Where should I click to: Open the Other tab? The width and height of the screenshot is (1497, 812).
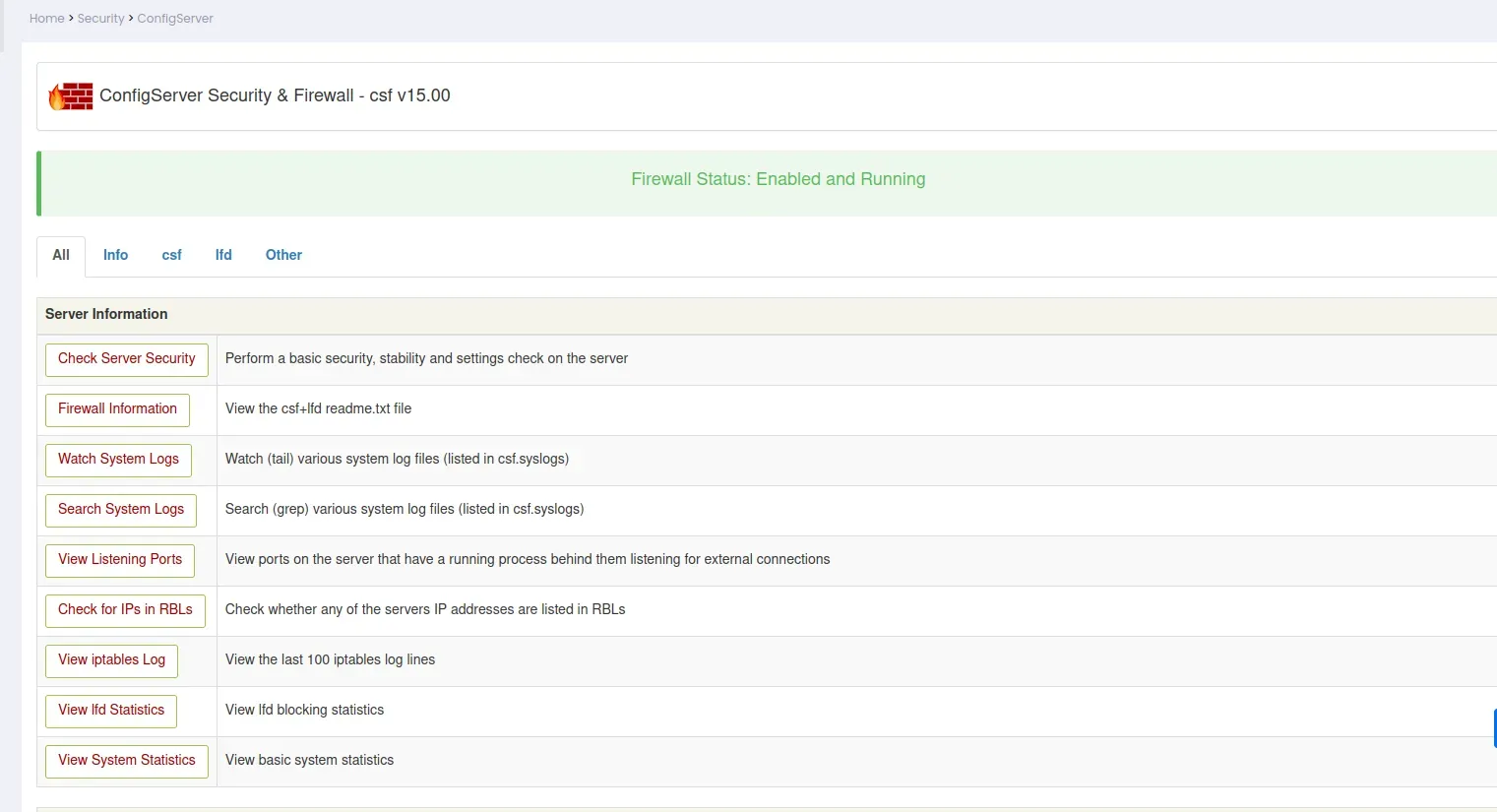[x=283, y=255]
